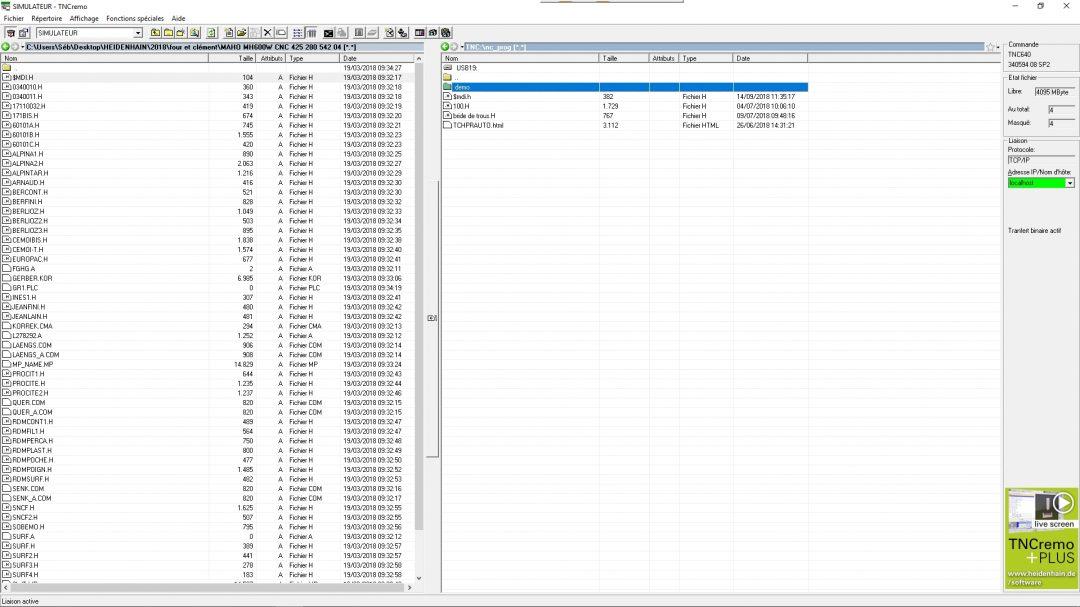Click the folder search toolbar icon
The height and width of the screenshot is (607, 1080).
195,33
